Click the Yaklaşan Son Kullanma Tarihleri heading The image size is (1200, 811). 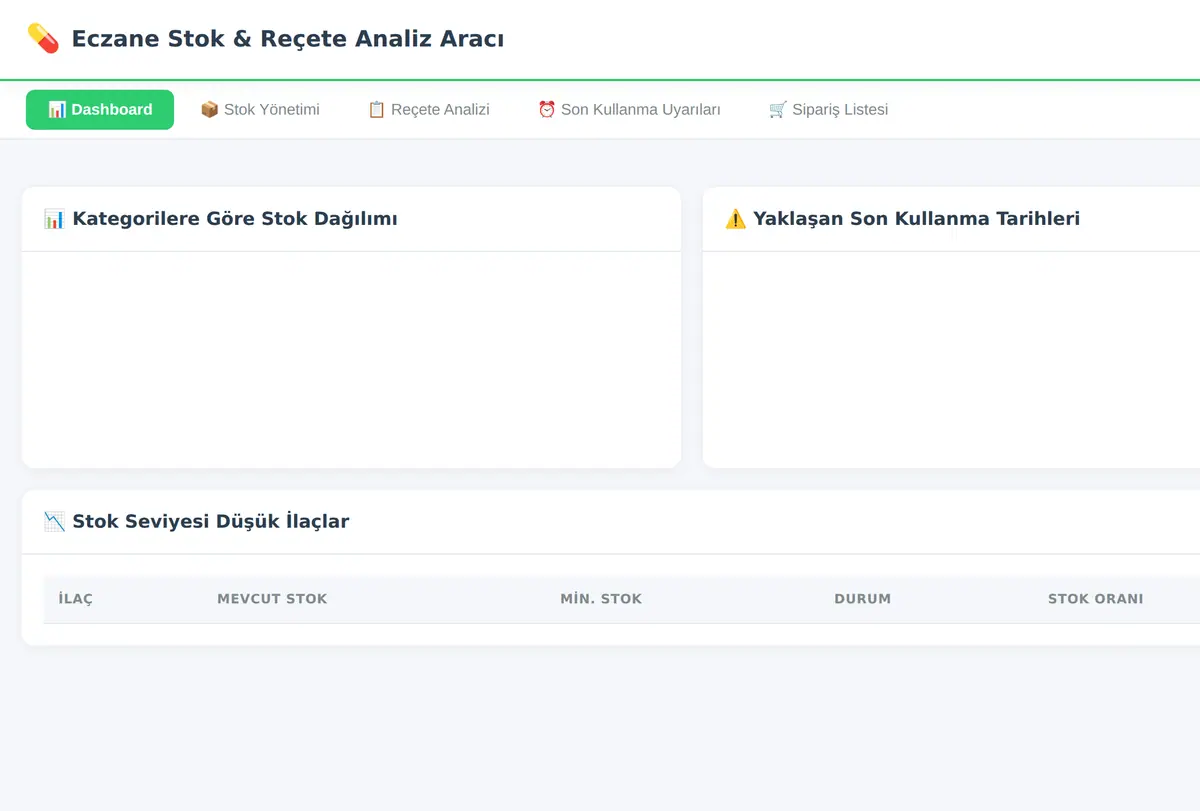[x=916, y=219]
